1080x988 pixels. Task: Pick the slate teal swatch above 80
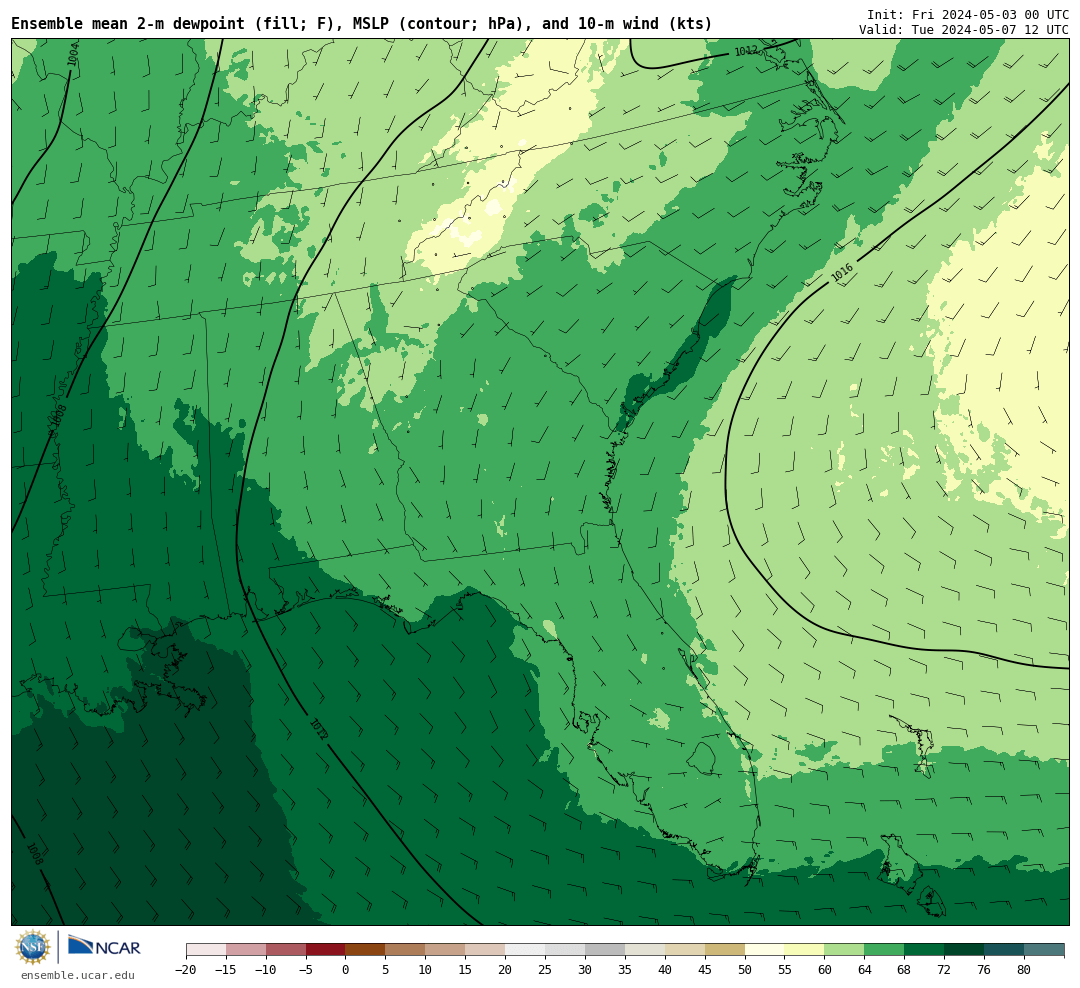[1044, 950]
